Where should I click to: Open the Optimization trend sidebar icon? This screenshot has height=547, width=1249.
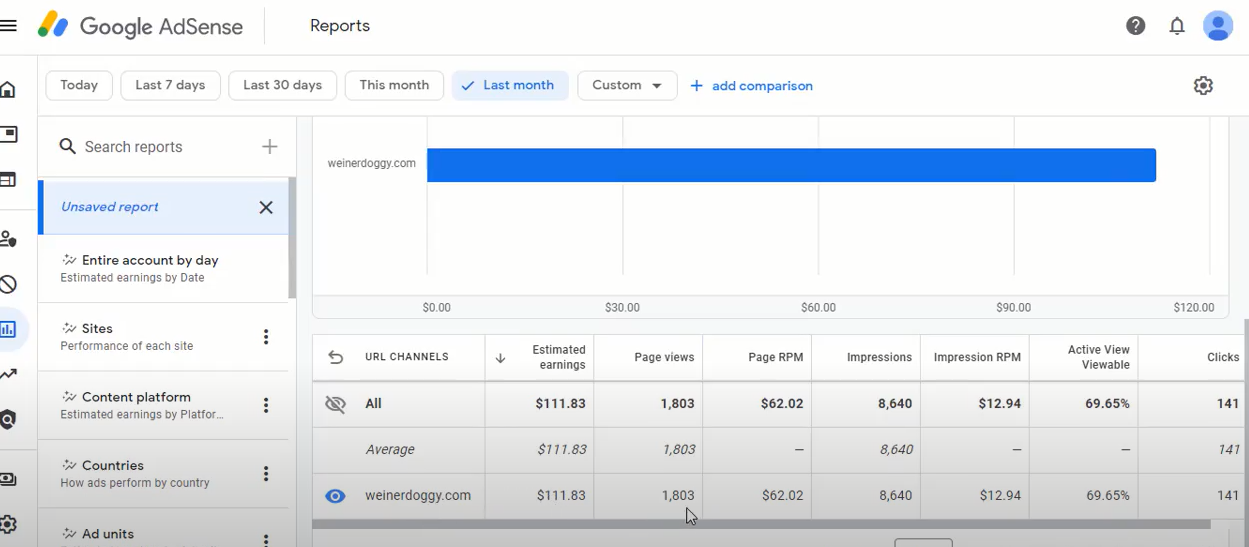pyautogui.click(x=8, y=375)
